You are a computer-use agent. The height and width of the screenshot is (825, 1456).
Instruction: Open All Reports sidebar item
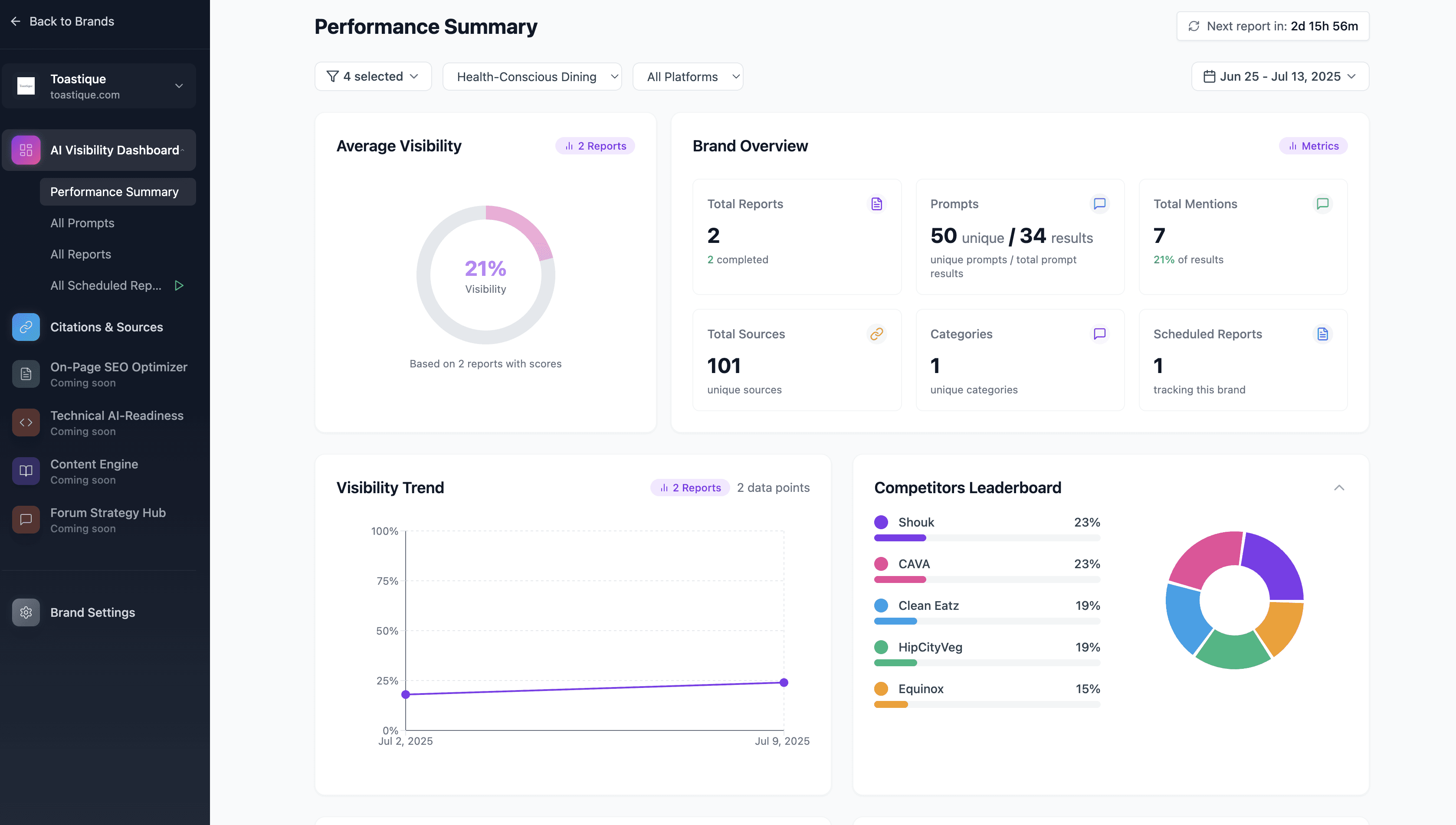pos(81,255)
